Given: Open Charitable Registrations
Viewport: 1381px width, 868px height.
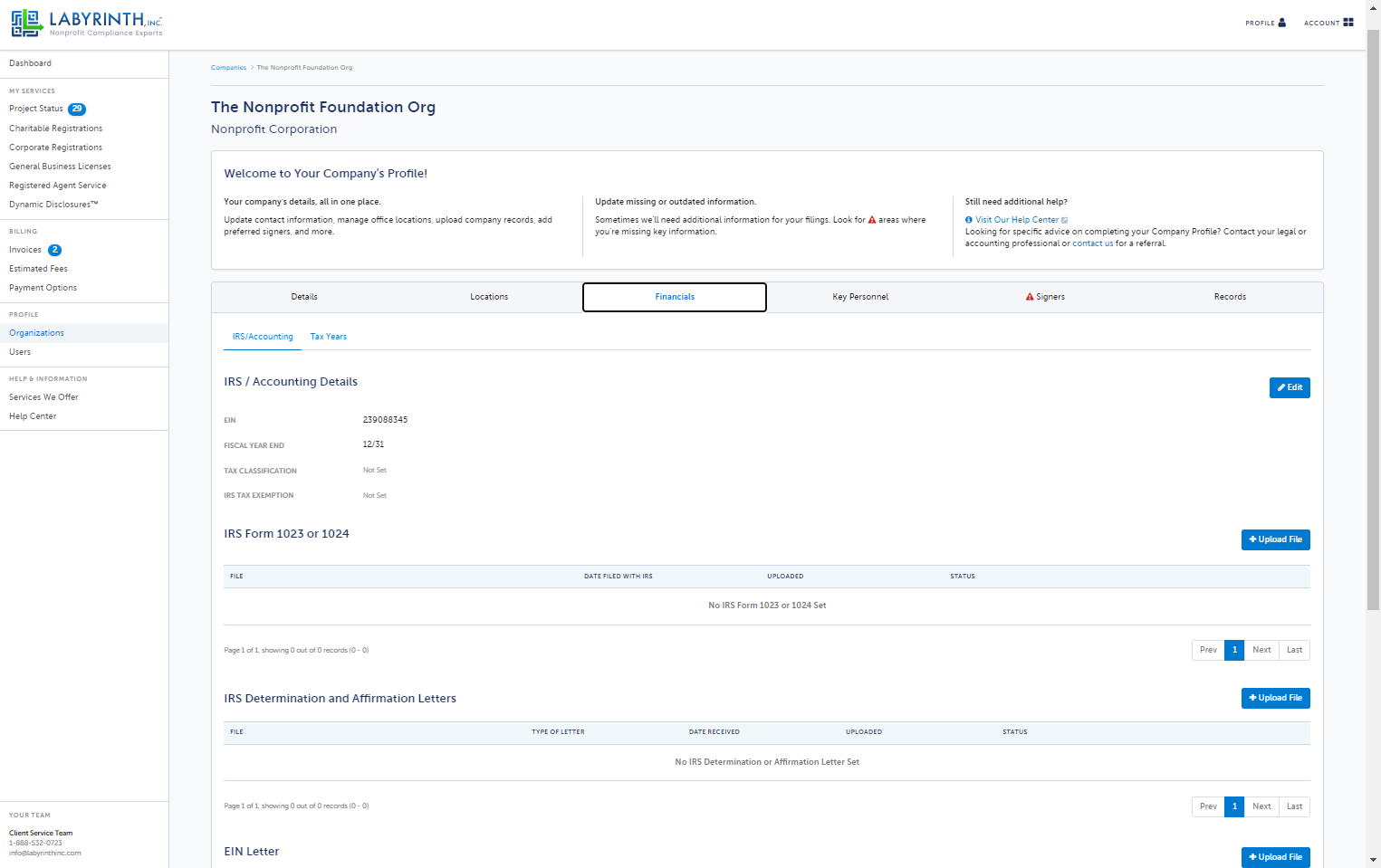Looking at the screenshot, I should (x=56, y=129).
